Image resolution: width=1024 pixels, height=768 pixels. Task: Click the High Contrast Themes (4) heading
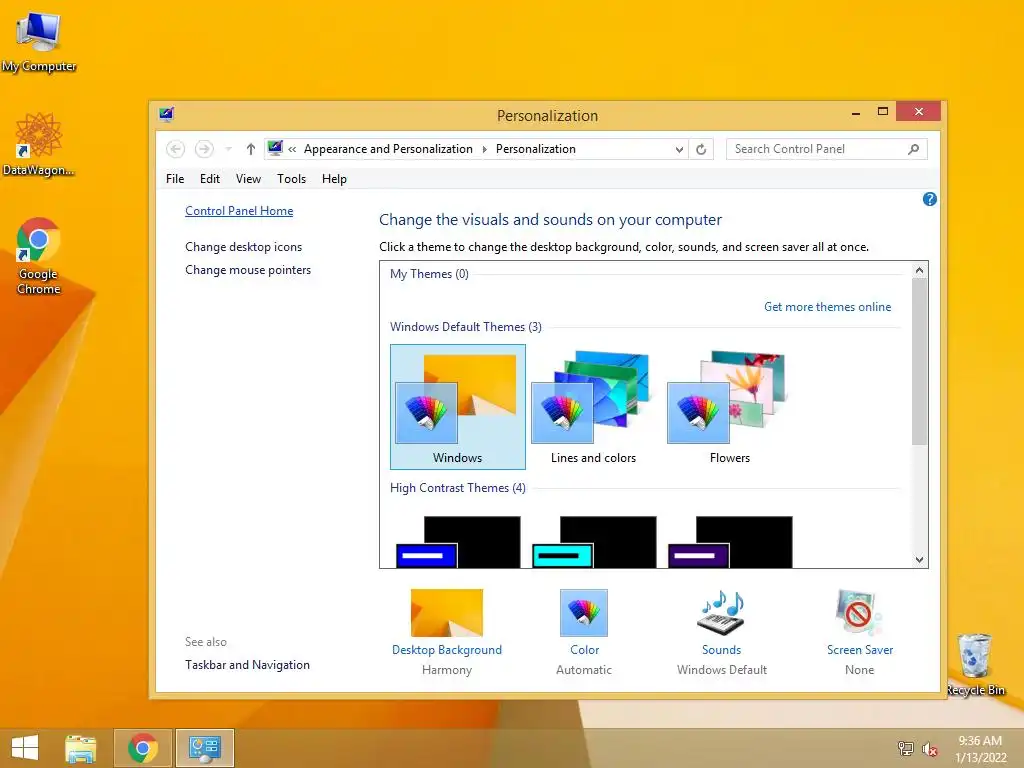(458, 488)
